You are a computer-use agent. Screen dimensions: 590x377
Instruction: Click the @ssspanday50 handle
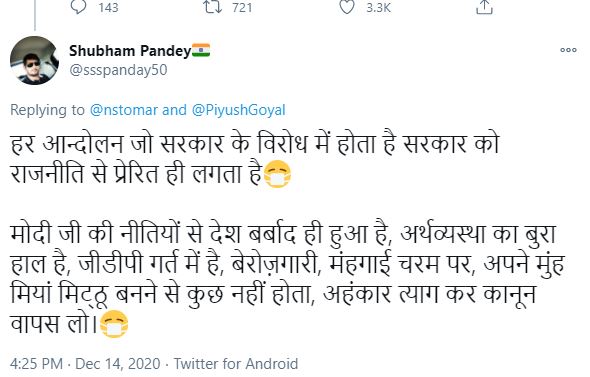click(118, 70)
